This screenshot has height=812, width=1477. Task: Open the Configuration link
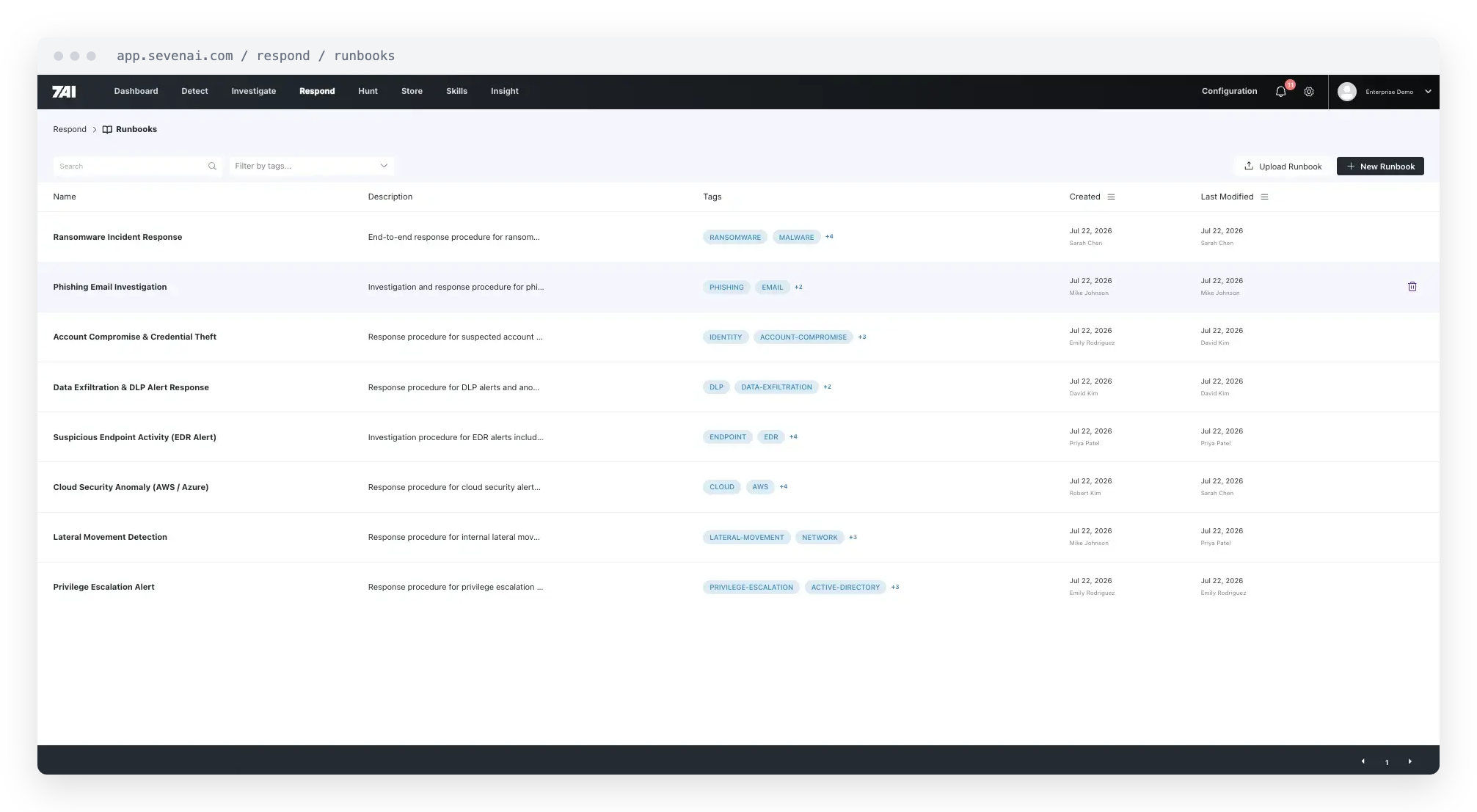1229,92
